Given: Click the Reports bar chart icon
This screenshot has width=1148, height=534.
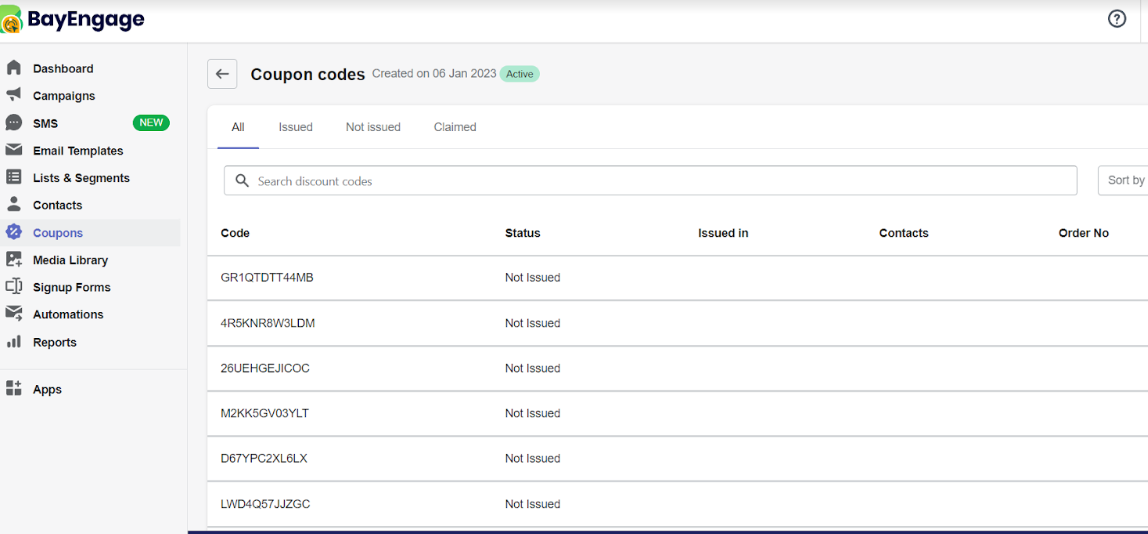Looking at the screenshot, I should pos(13,341).
